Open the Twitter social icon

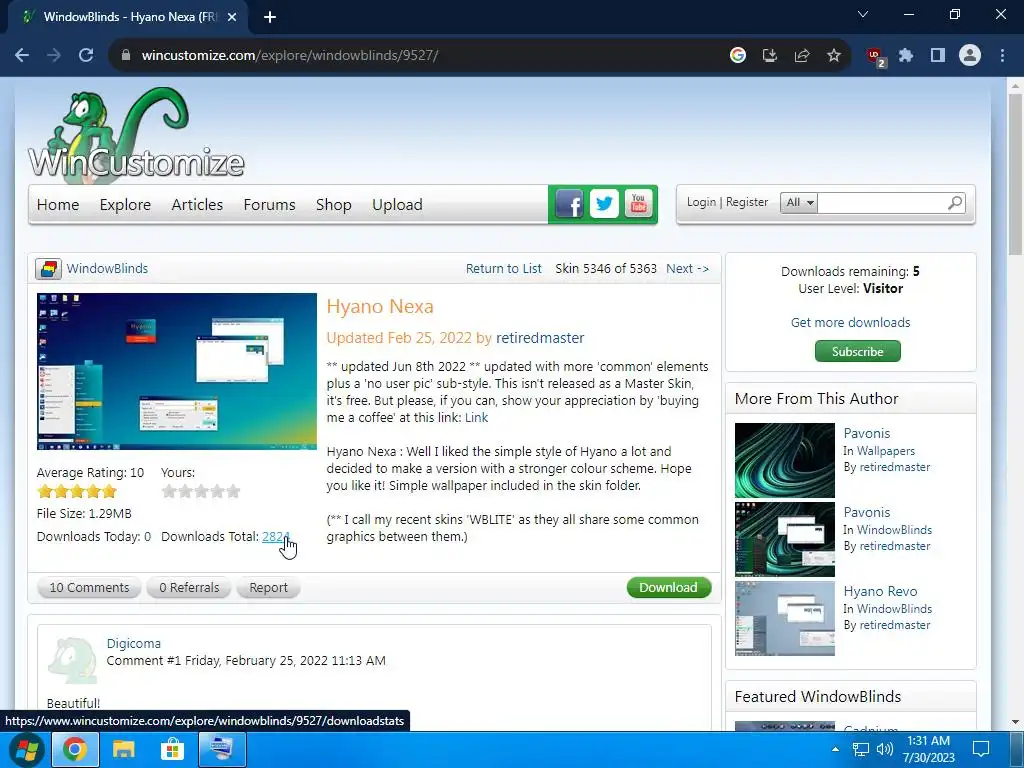[604, 204]
